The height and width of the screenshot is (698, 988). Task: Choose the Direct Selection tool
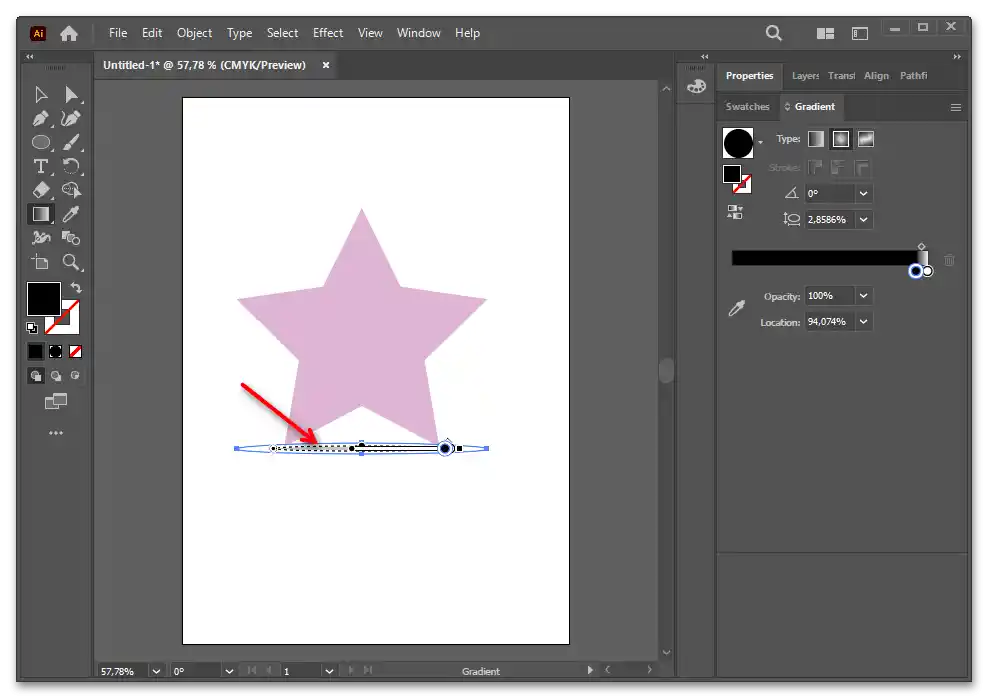coord(71,95)
